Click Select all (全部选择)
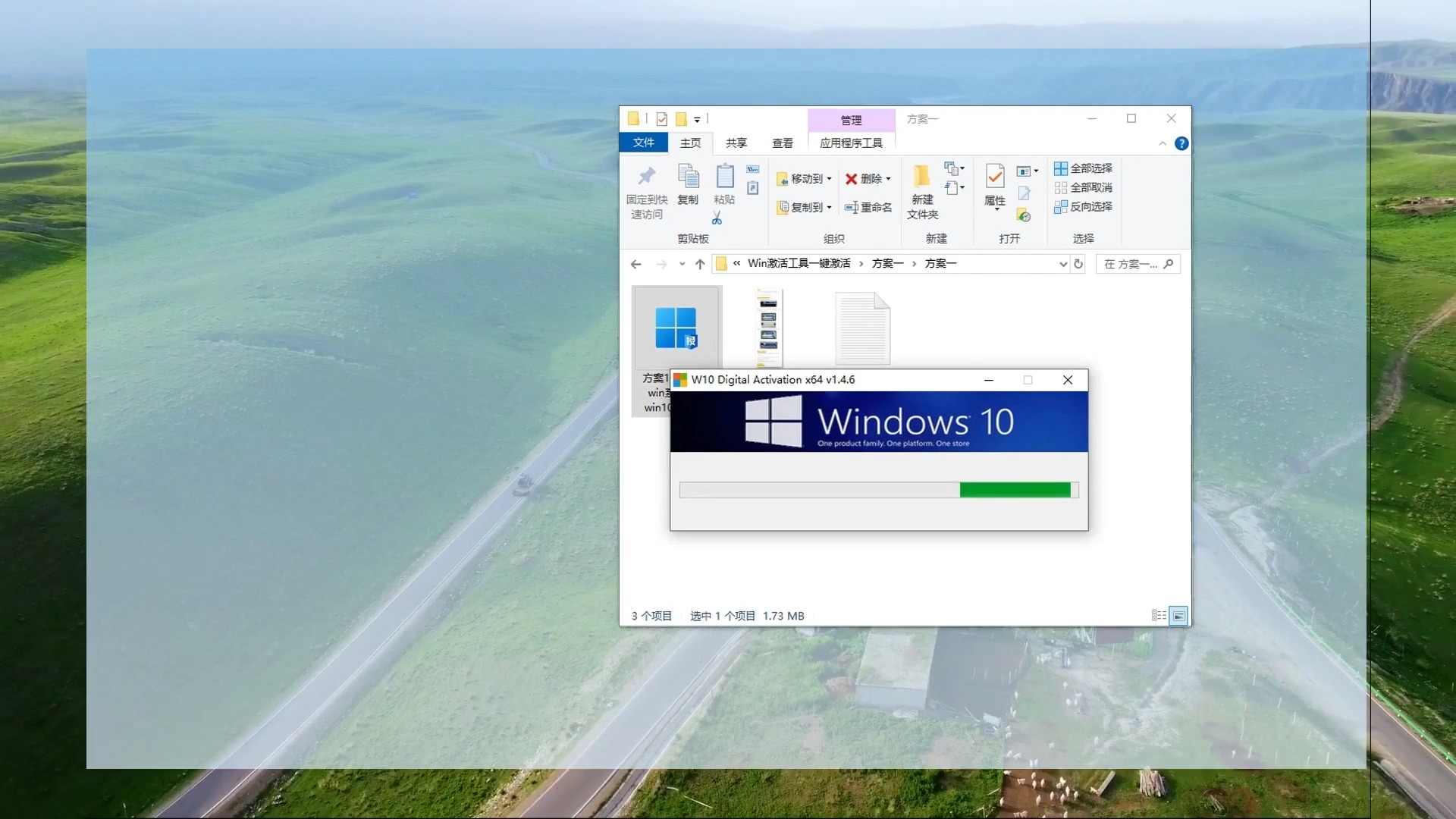 point(1083,168)
